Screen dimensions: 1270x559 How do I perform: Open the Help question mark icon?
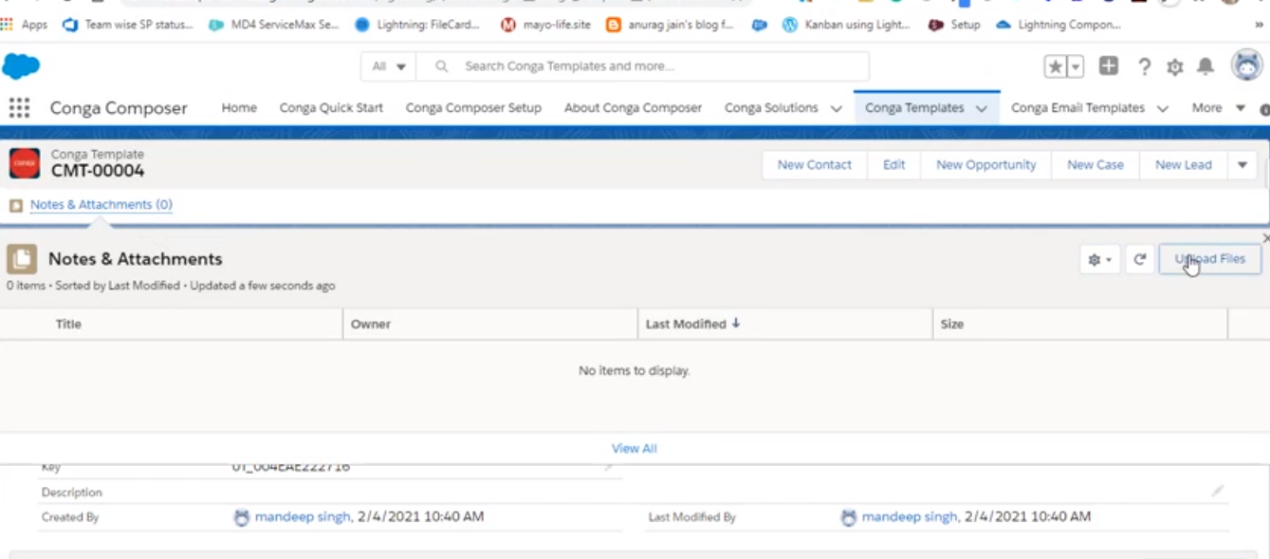point(1144,67)
